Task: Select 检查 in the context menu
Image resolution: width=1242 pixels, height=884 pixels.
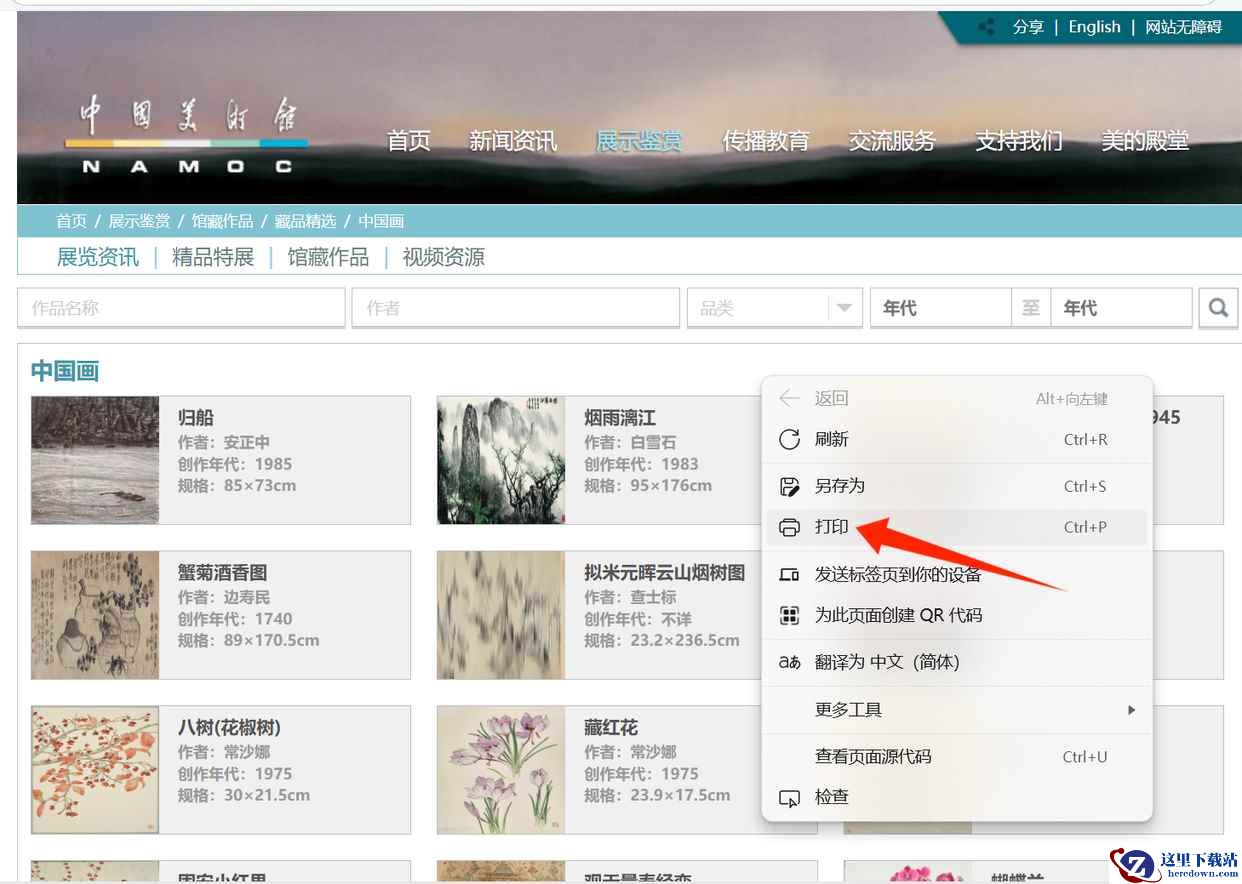Action: point(957,797)
